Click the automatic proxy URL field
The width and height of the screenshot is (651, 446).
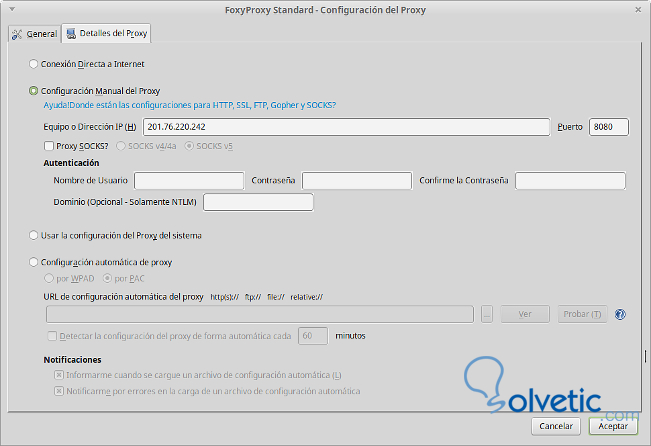click(x=260, y=314)
